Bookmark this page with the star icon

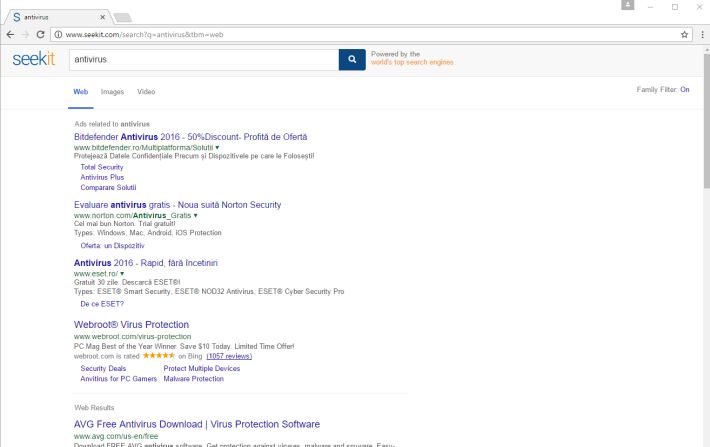[x=684, y=34]
